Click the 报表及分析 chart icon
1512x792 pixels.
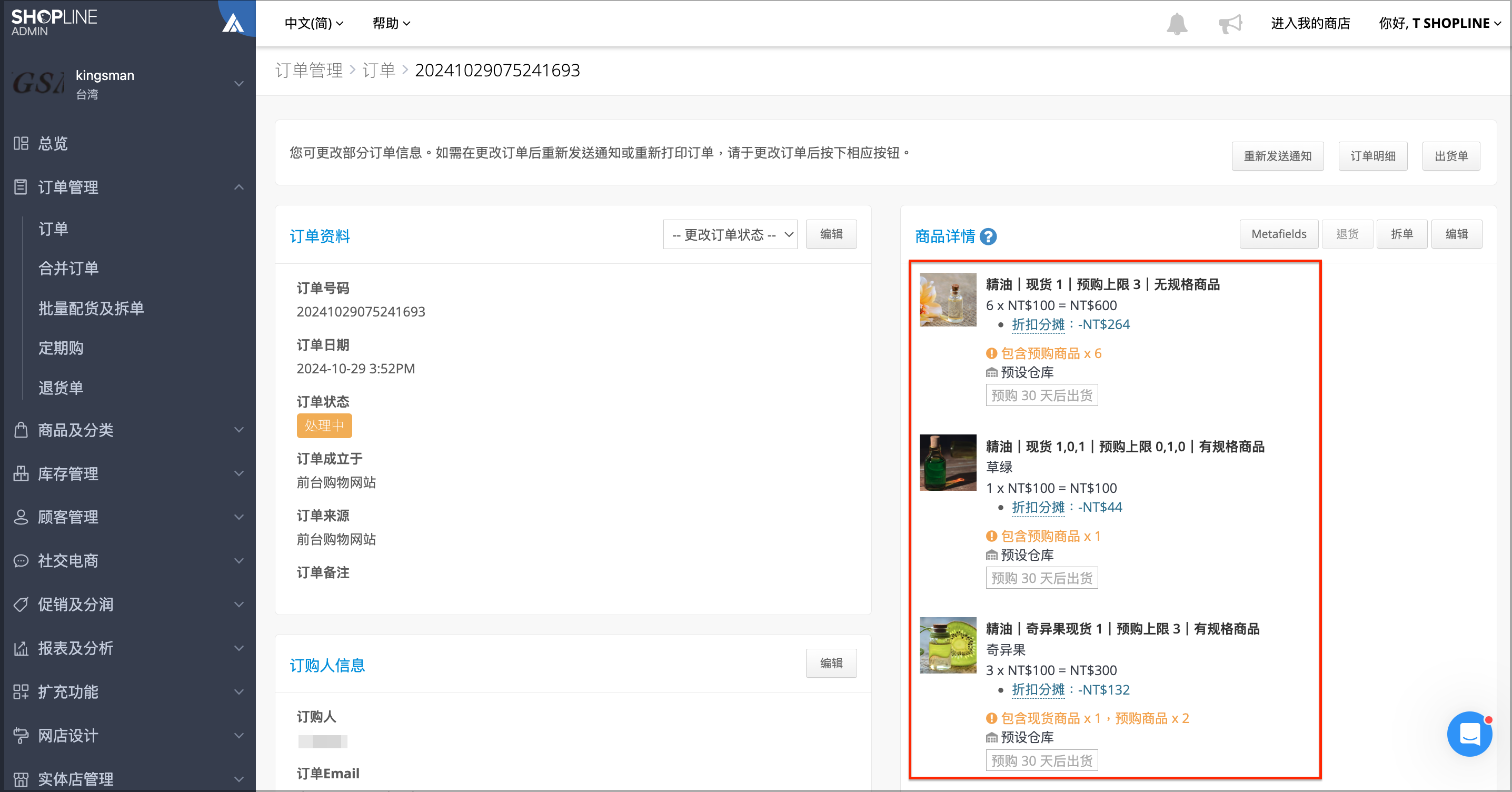[21, 648]
